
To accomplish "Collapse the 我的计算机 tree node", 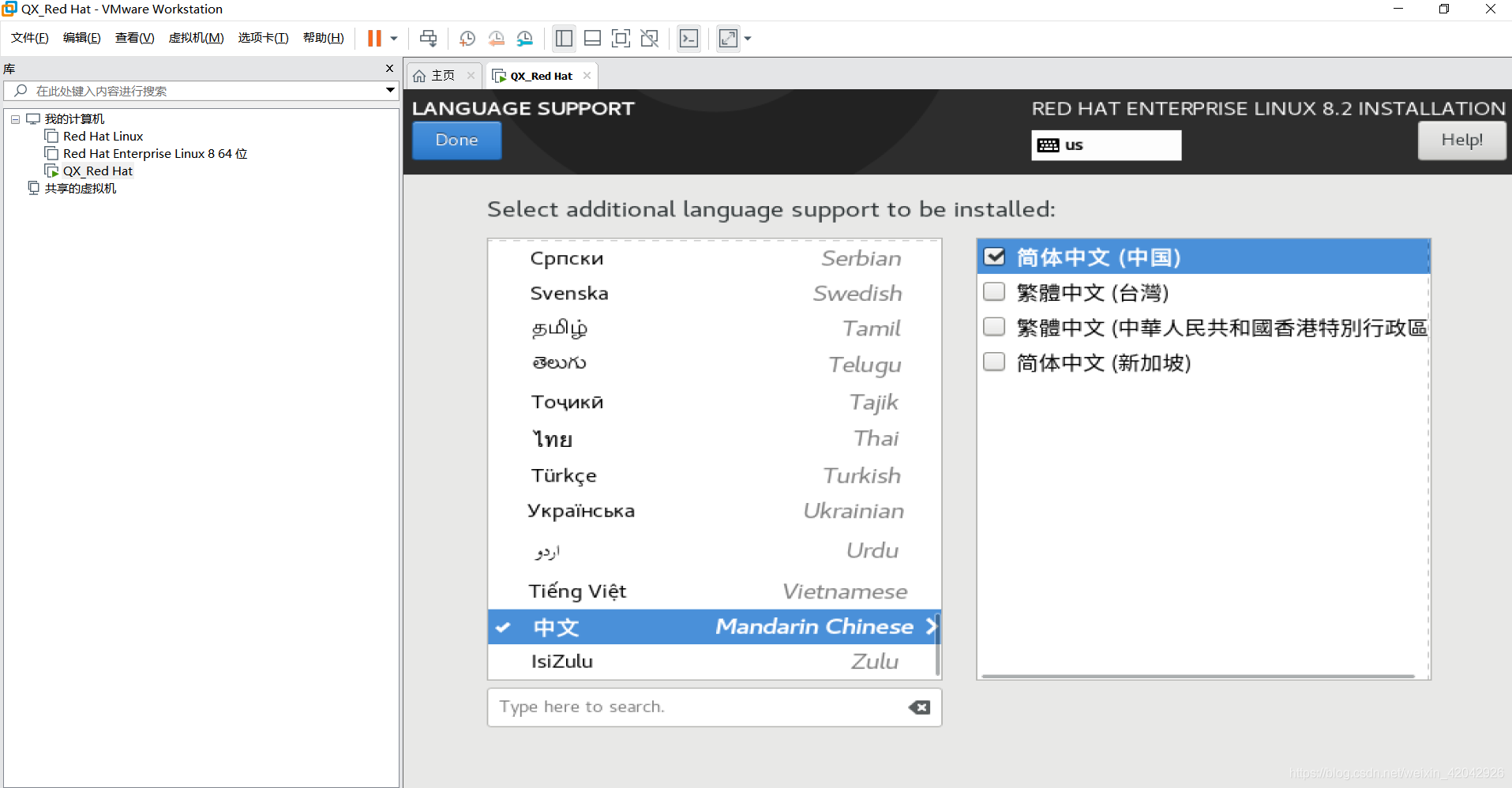I will point(15,119).
